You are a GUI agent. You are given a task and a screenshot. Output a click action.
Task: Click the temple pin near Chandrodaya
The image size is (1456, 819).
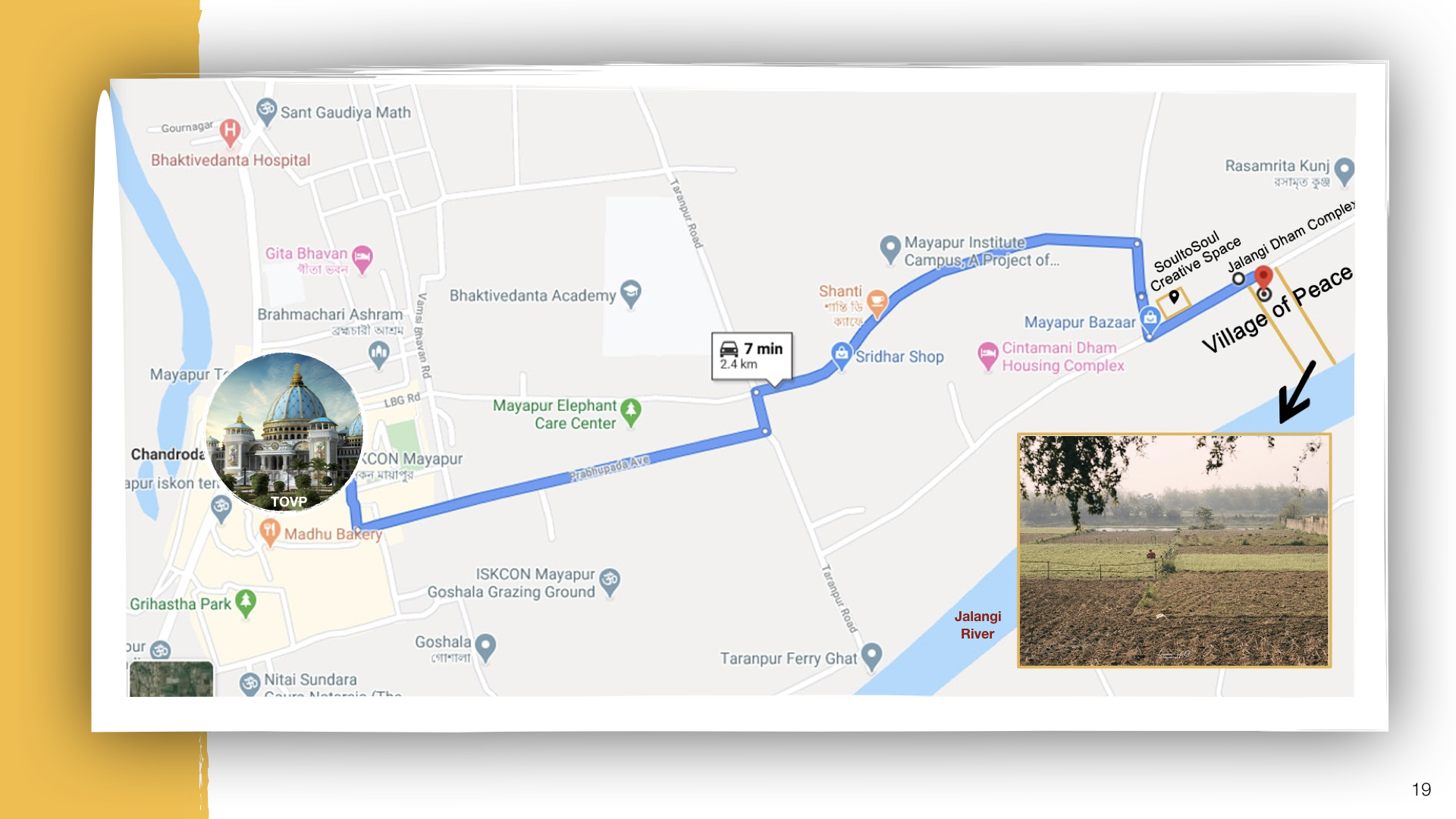click(221, 508)
